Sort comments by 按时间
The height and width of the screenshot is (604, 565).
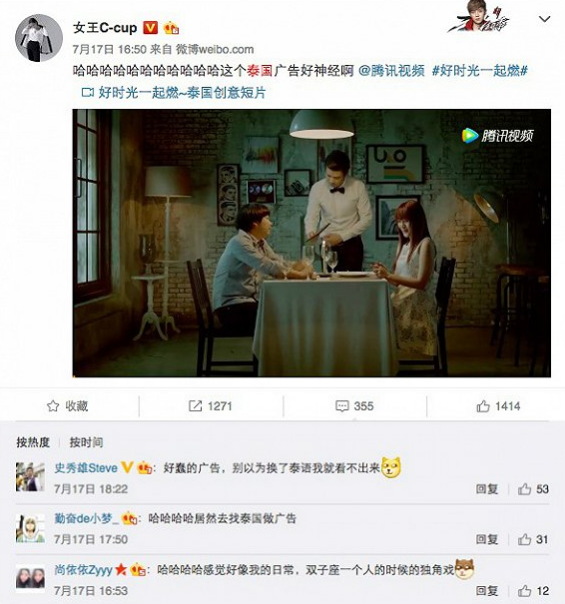tap(86, 442)
